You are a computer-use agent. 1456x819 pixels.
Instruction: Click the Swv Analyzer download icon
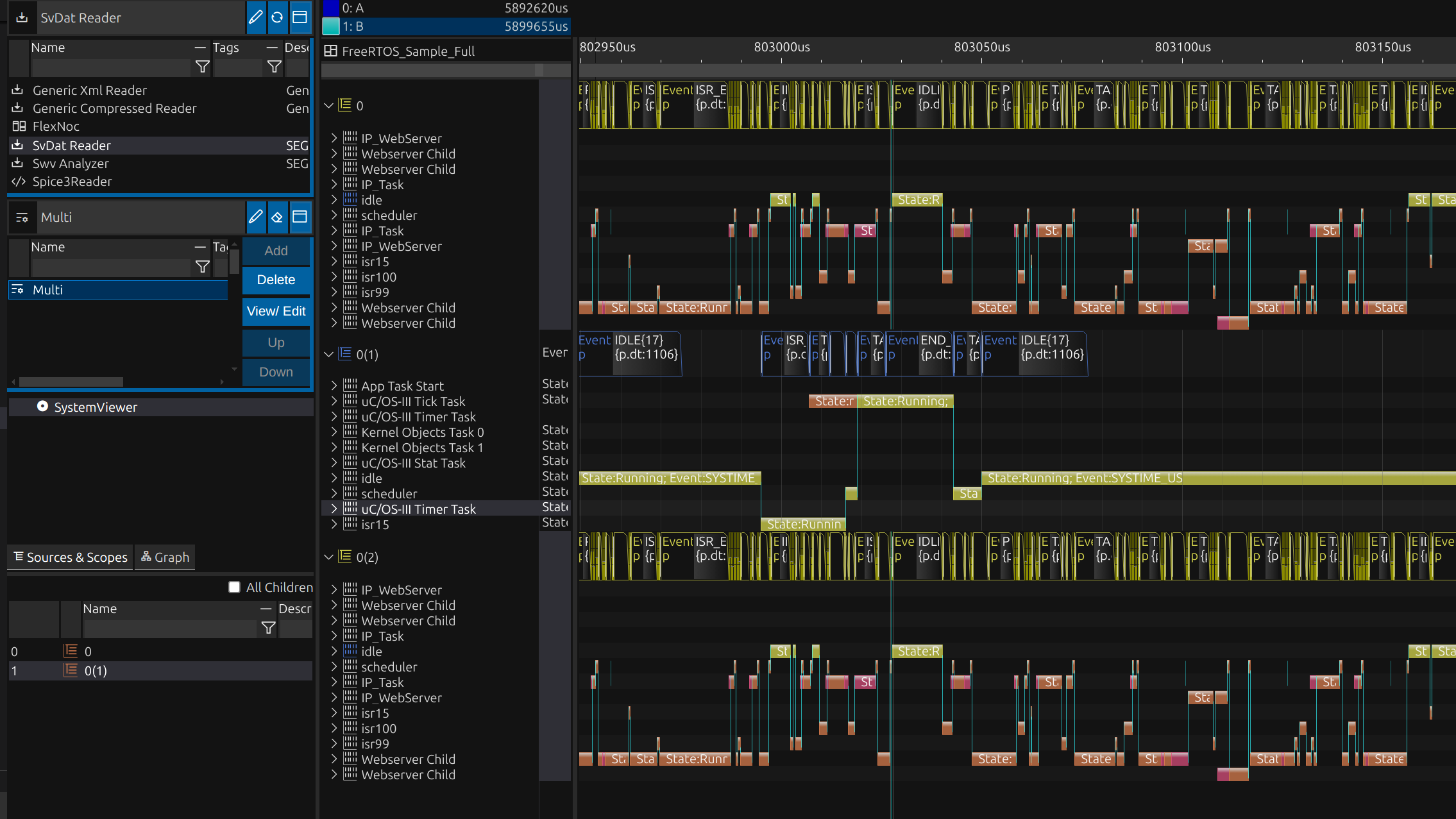pos(18,163)
